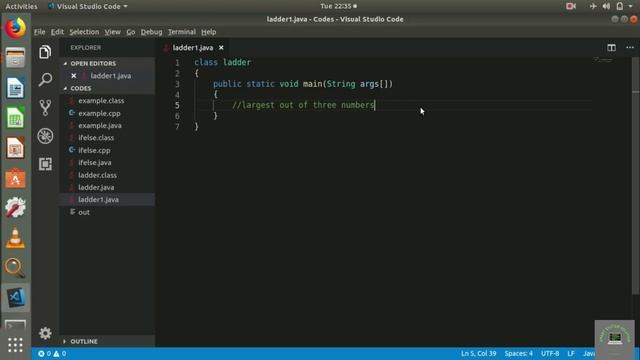The image size is (640, 360).
Task: Open the Explorer view in activity bar
Action: (x=45, y=52)
